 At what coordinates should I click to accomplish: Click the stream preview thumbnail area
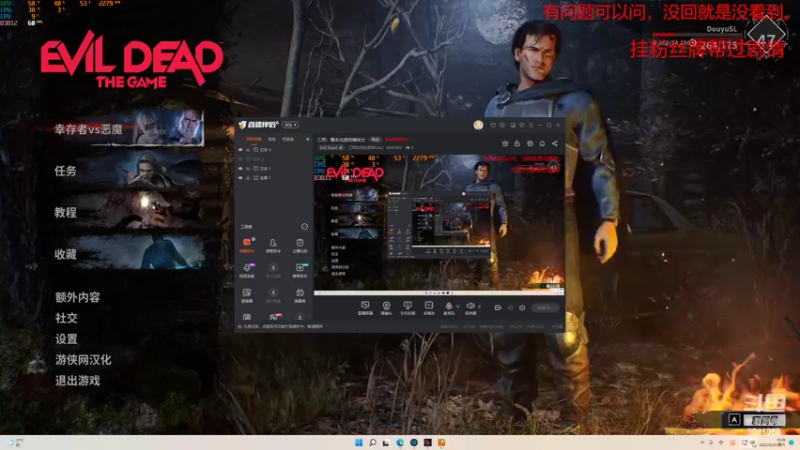click(x=439, y=224)
